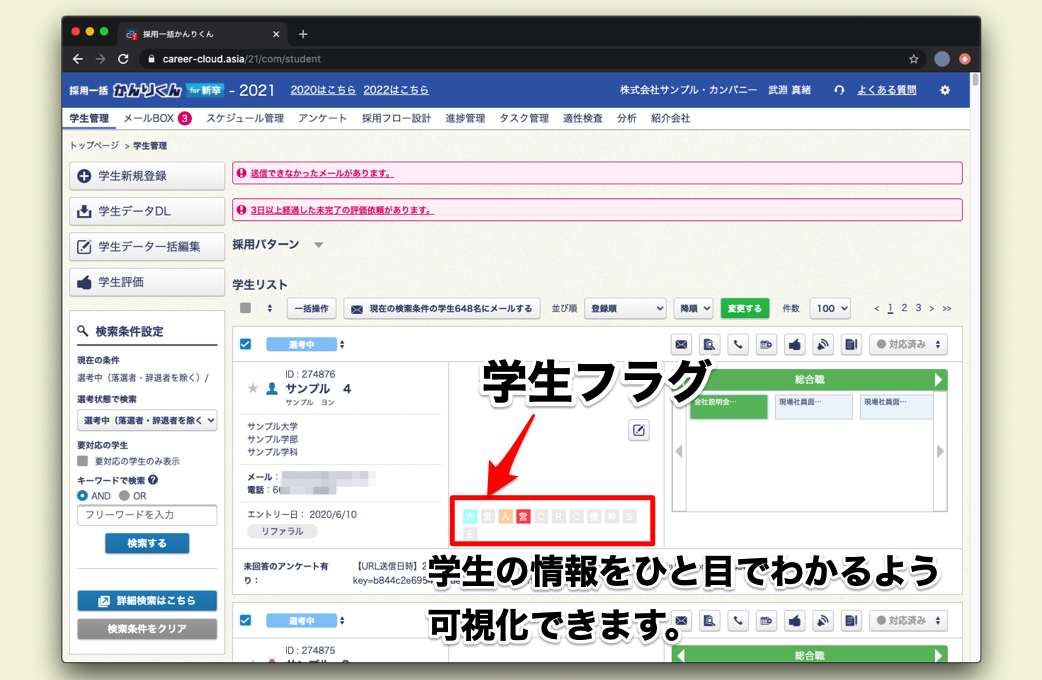Star the student サンプル 4 as favorite
This screenshot has width=1042, height=680.
pyautogui.click(x=252, y=388)
